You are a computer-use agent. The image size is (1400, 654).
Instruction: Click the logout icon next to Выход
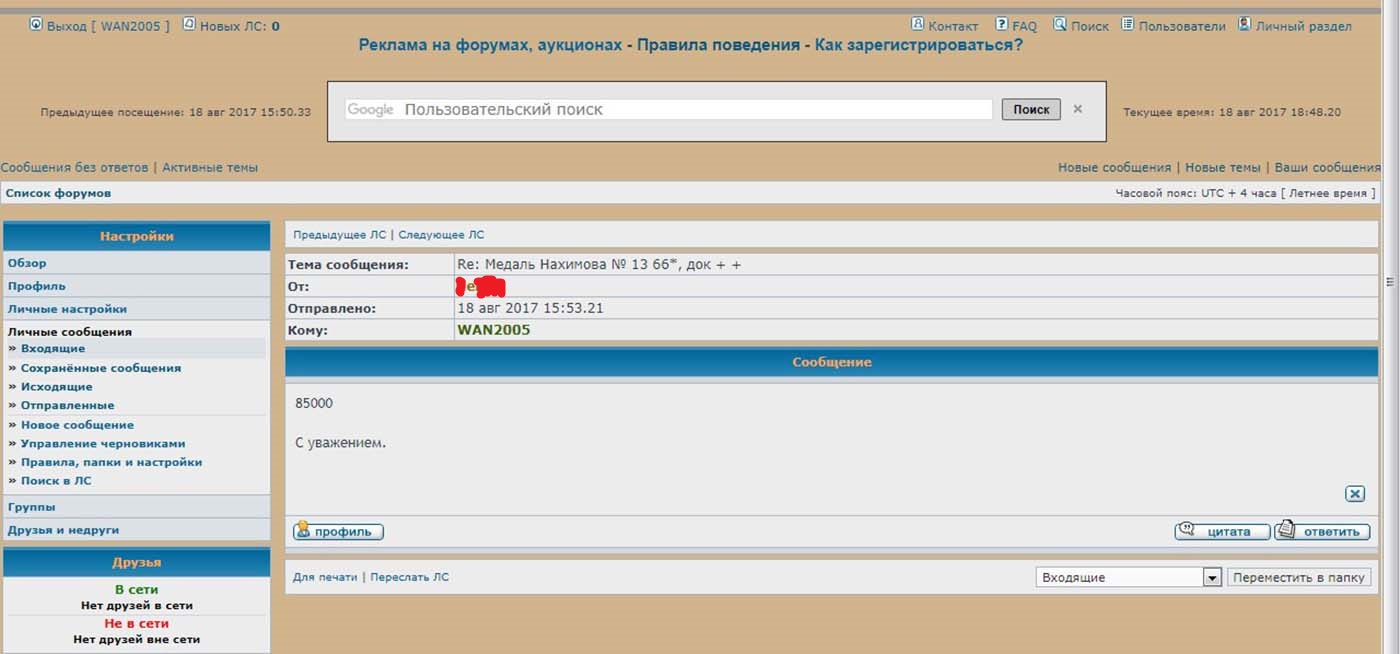(x=36, y=25)
